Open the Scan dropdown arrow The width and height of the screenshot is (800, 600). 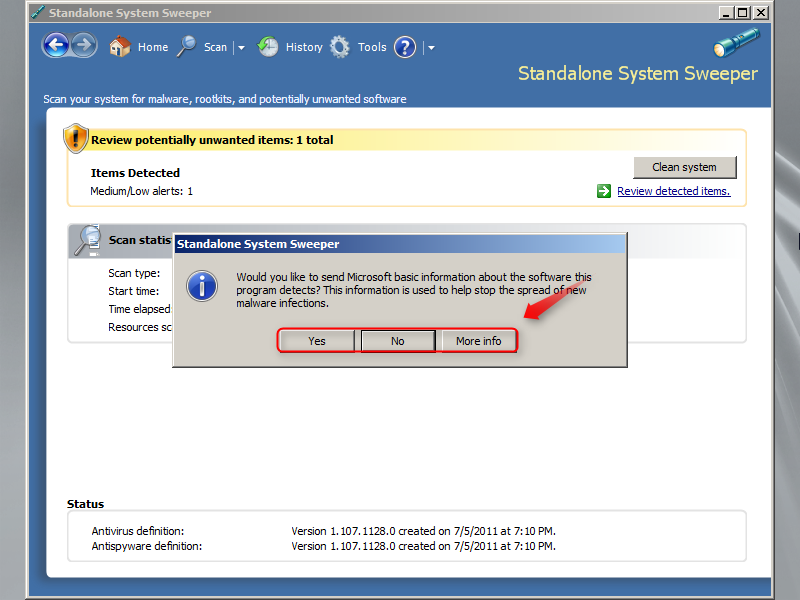[240, 47]
